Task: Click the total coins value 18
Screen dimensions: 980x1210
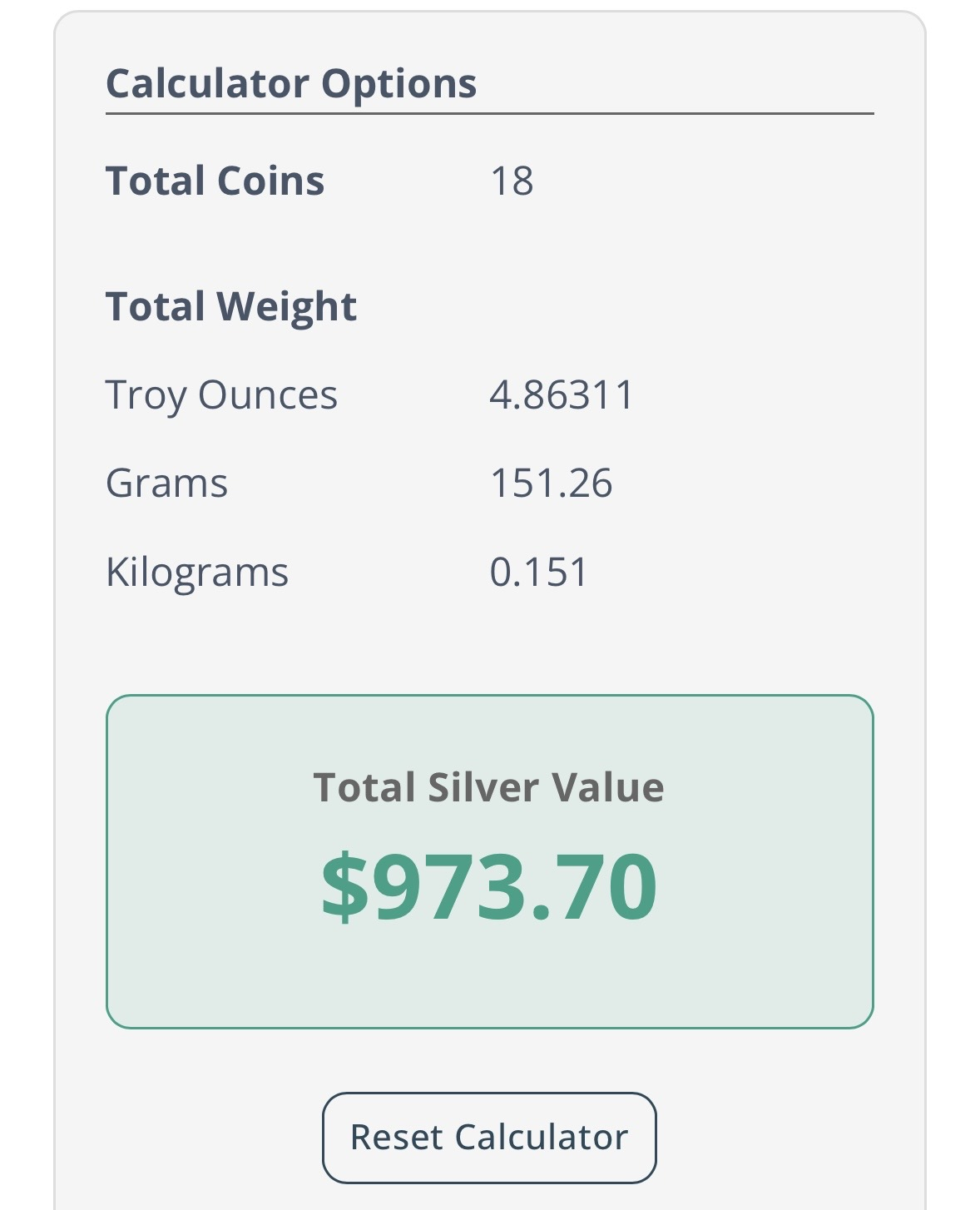Action: click(512, 181)
